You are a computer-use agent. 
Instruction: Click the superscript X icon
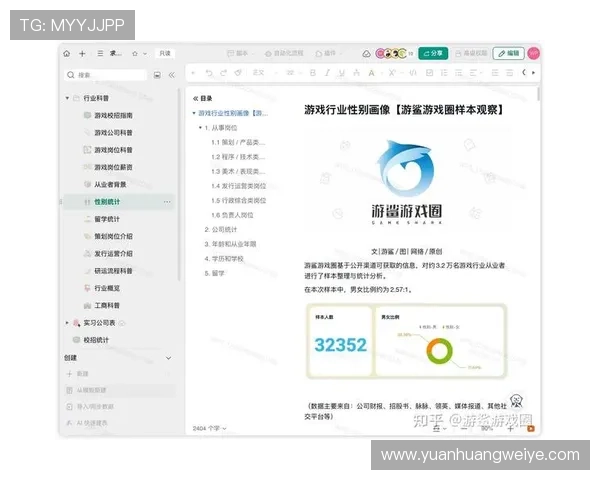(392, 73)
